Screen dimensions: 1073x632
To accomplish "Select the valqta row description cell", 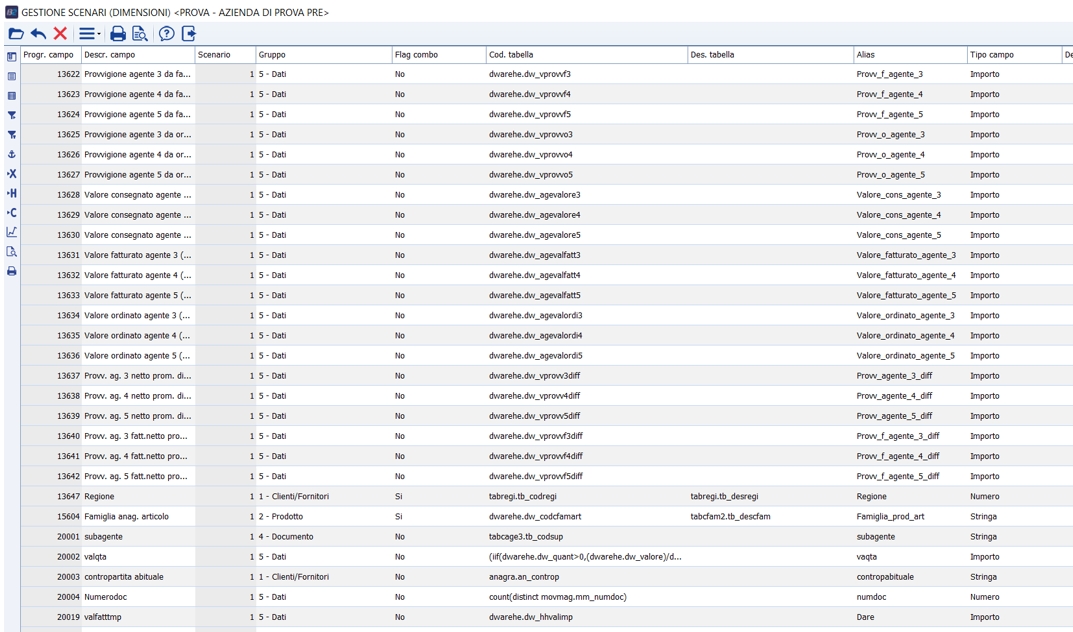I will 138,557.
